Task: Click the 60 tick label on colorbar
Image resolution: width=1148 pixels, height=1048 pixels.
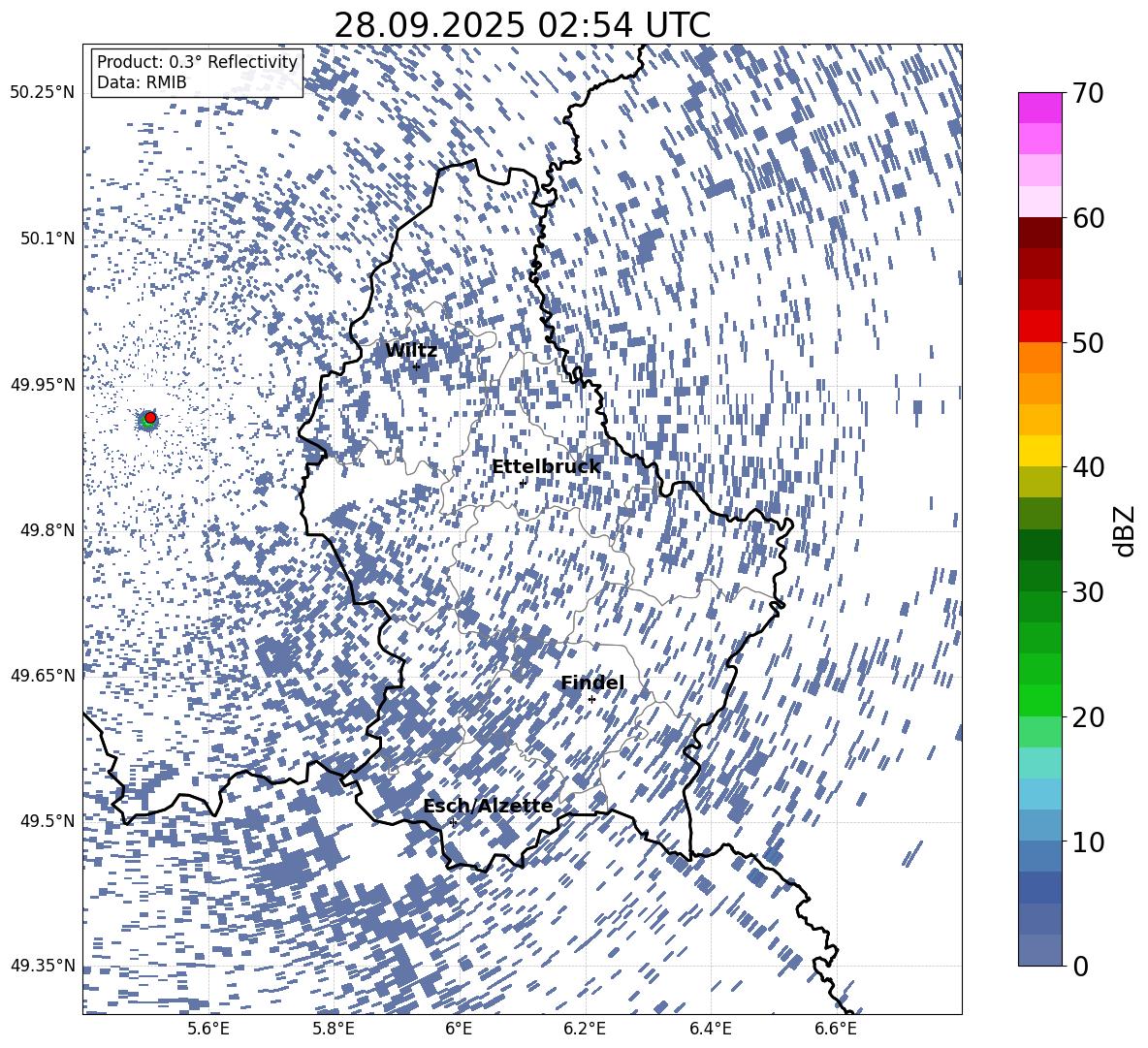Action: coord(1088,218)
